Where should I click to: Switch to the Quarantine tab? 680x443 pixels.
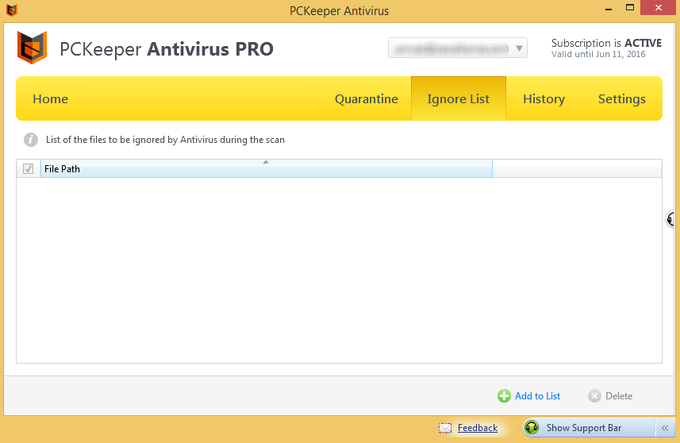(366, 99)
